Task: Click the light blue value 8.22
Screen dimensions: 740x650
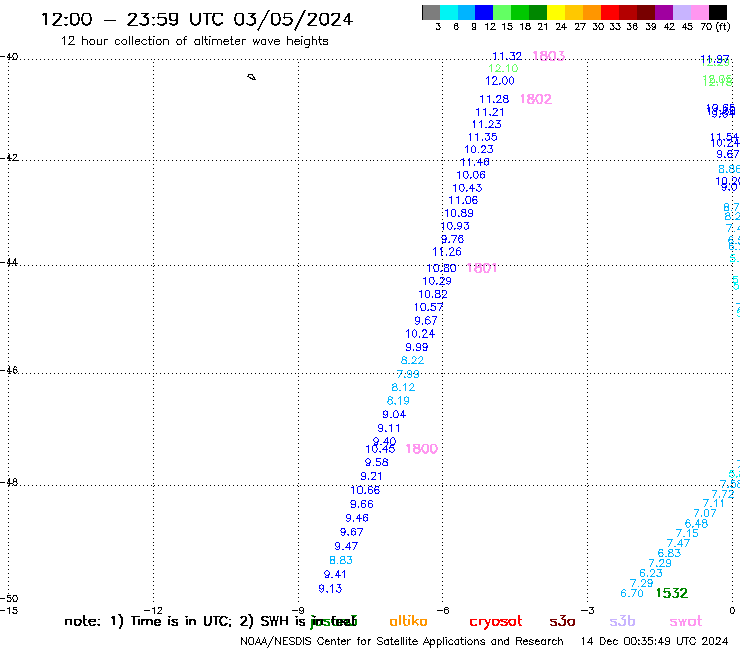Action: 412,360
